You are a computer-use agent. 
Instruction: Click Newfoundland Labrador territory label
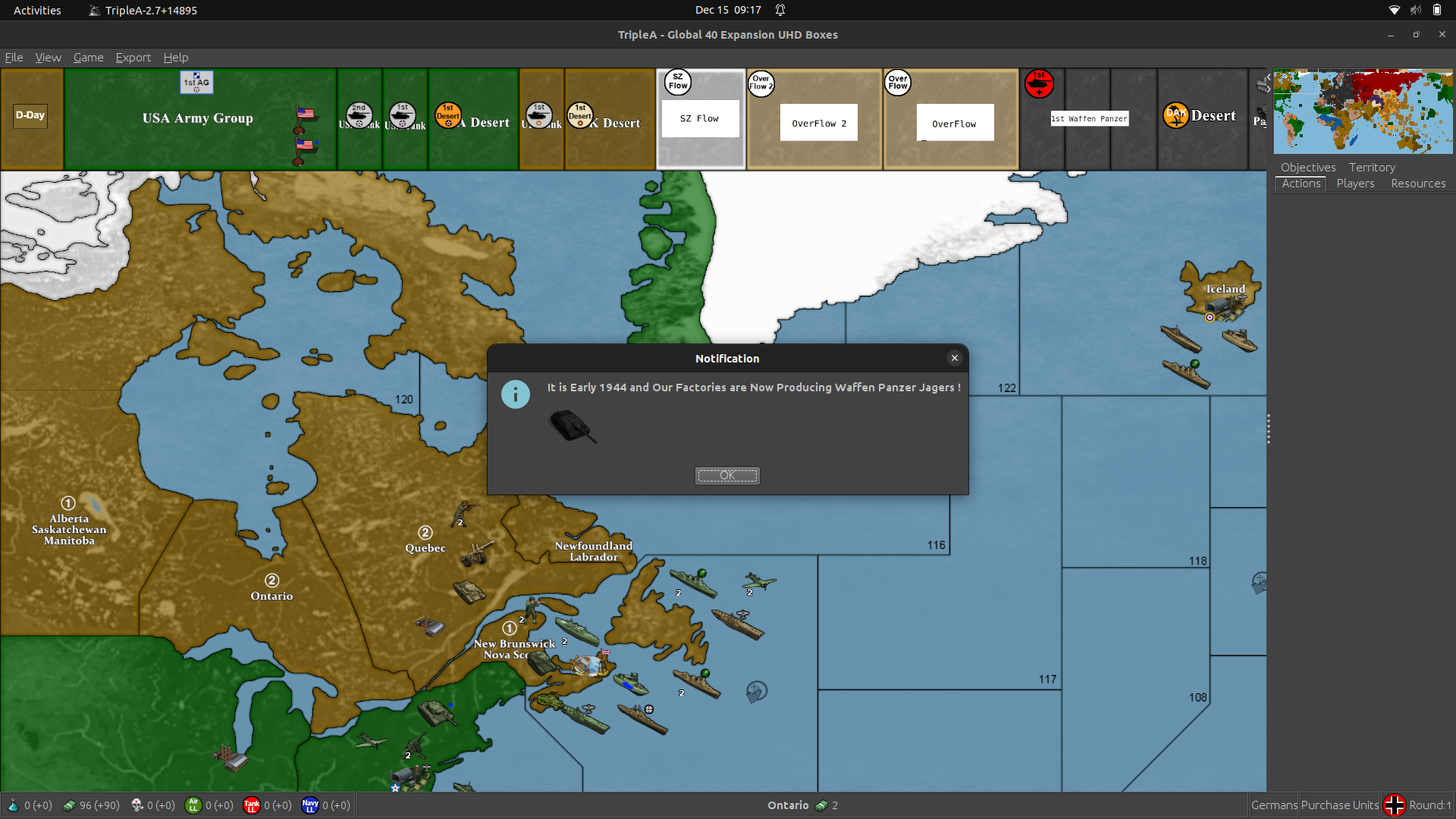click(x=593, y=551)
